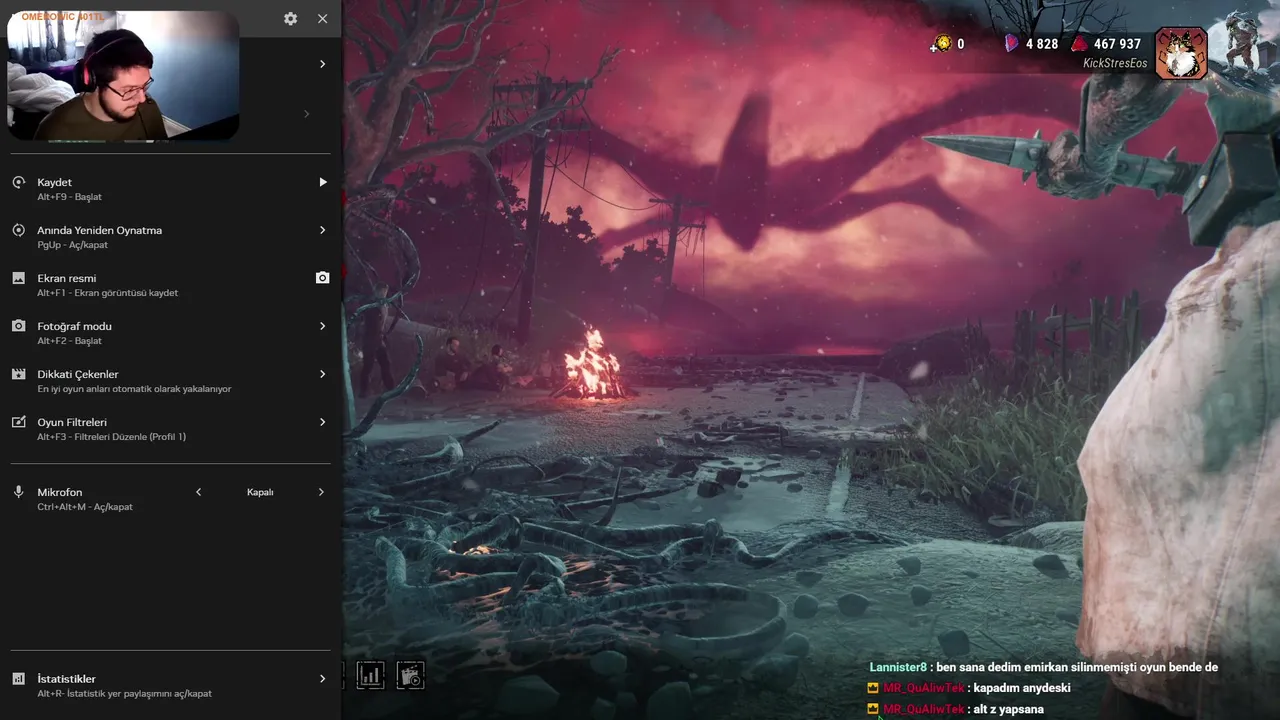Viewport: 1280px width, 720px height.
Task: Click the KickStresEos player name
Action: coord(1115,63)
